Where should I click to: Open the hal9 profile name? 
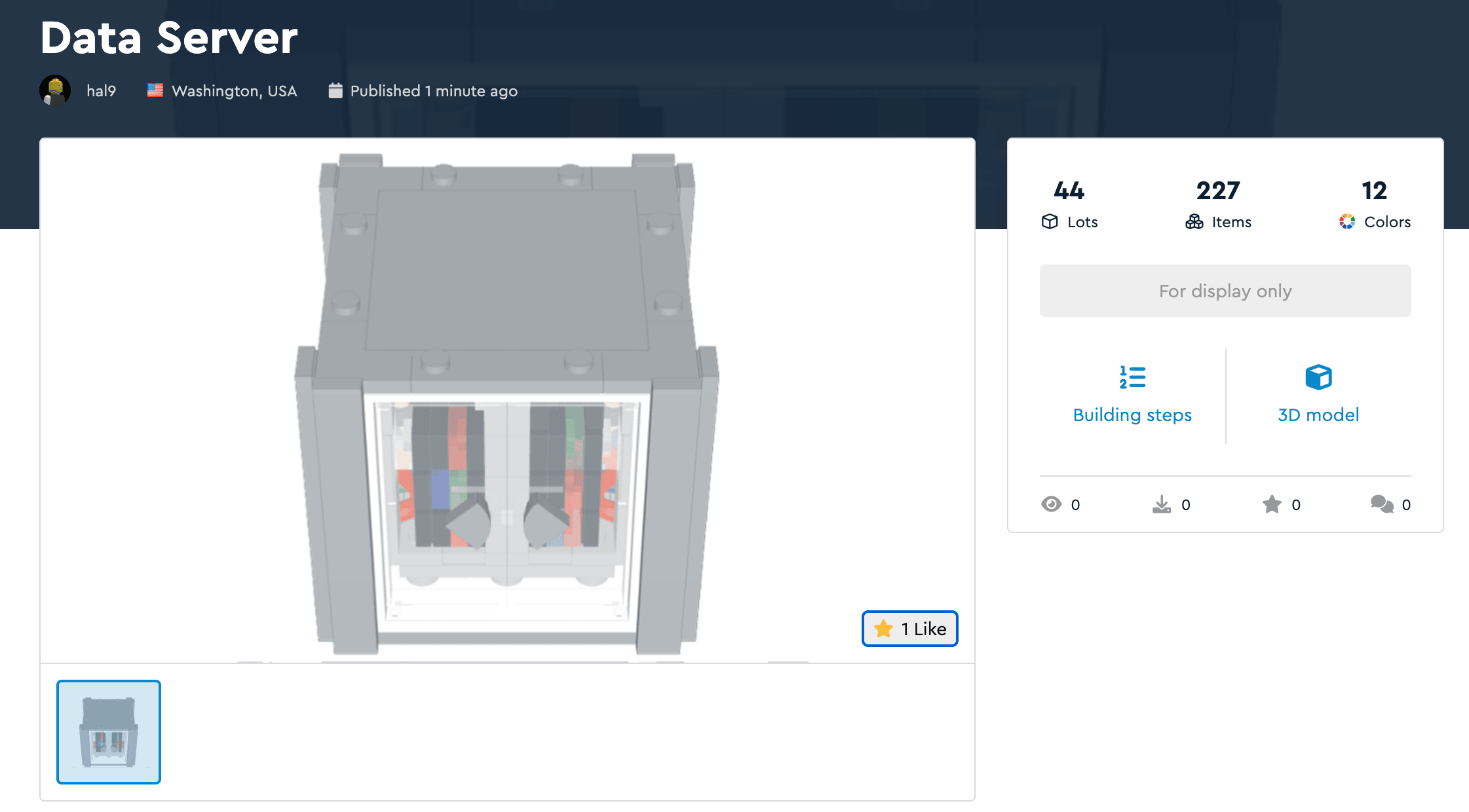tap(101, 91)
